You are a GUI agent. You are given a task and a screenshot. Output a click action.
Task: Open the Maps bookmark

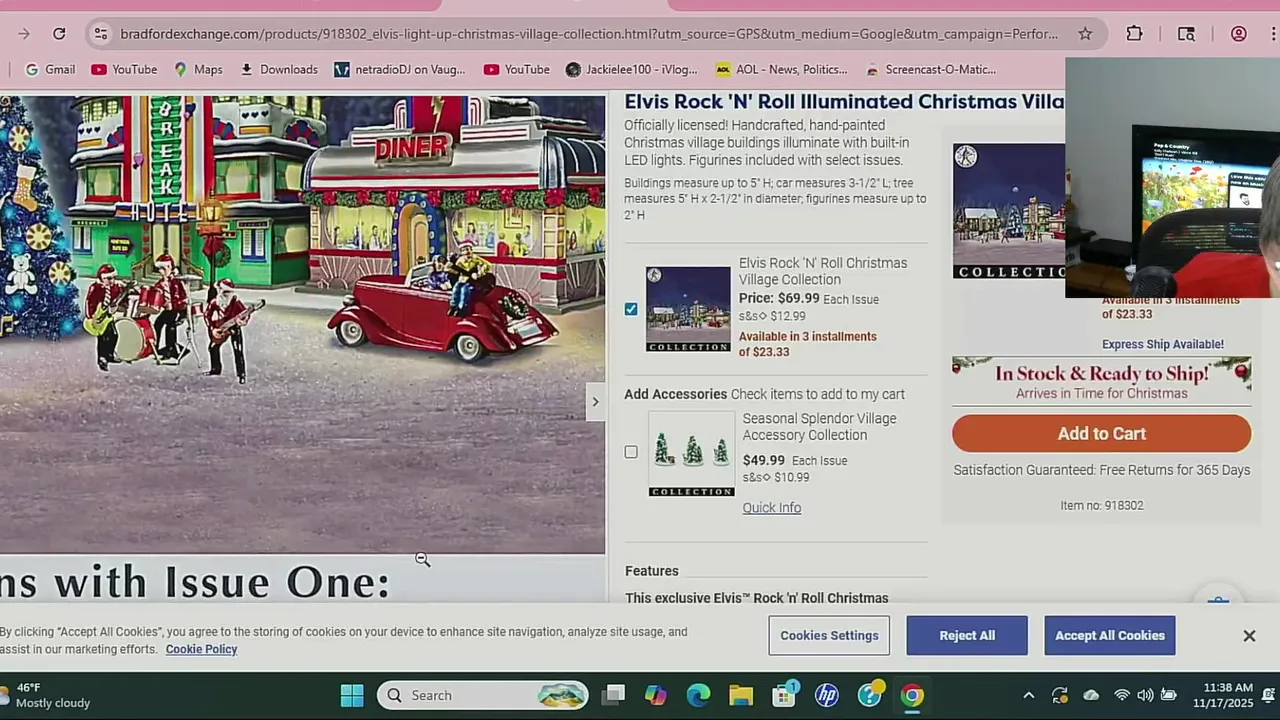(x=198, y=69)
